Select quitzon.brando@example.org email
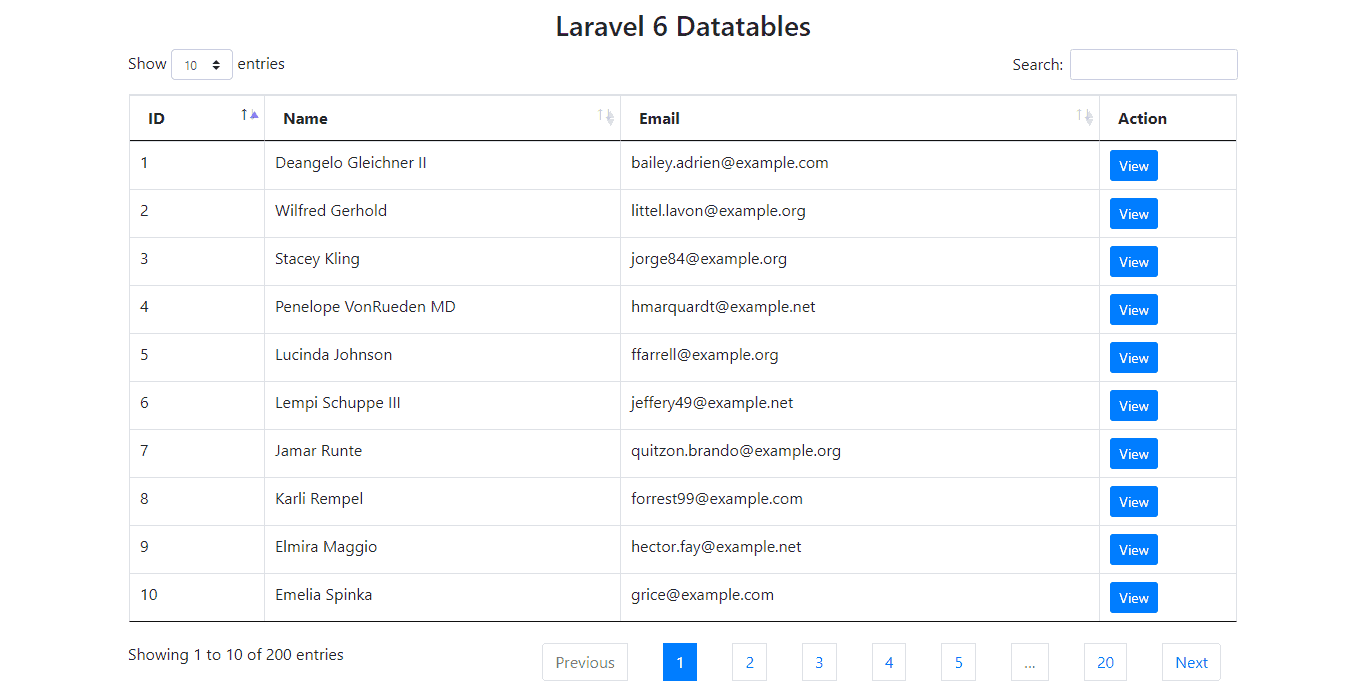 point(736,450)
